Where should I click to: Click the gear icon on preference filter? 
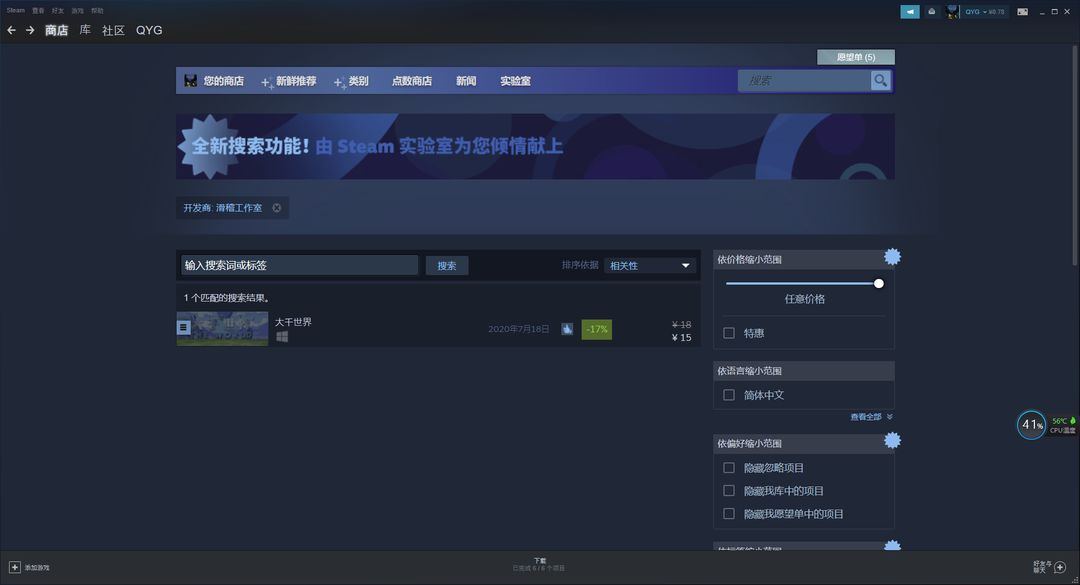892,440
